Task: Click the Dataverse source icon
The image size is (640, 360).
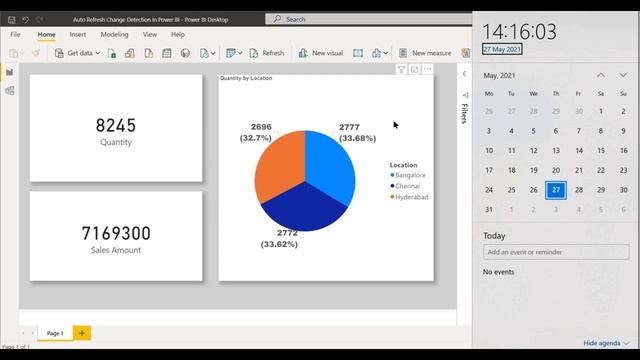Action: [x=185, y=53]
